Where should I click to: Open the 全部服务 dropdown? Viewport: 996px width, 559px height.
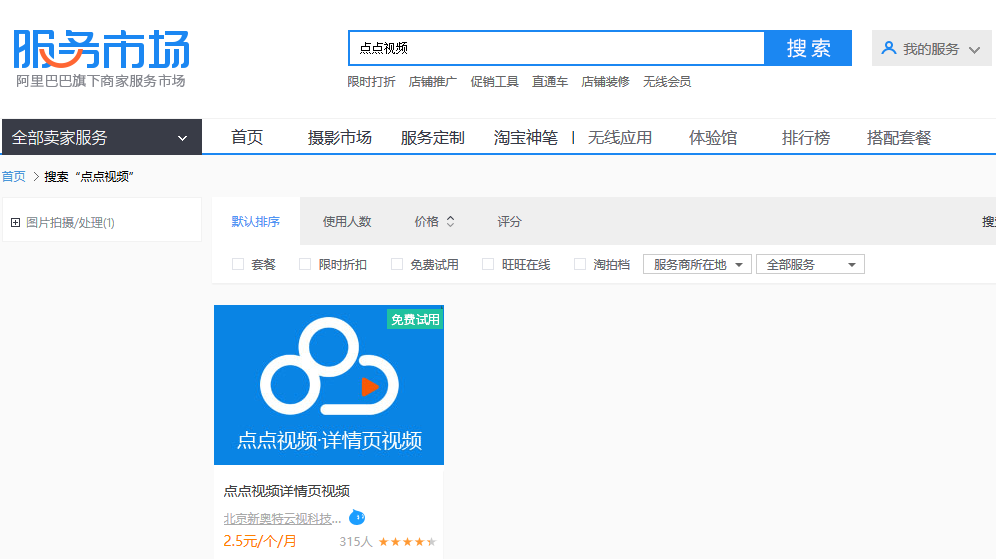pos(811,264)
